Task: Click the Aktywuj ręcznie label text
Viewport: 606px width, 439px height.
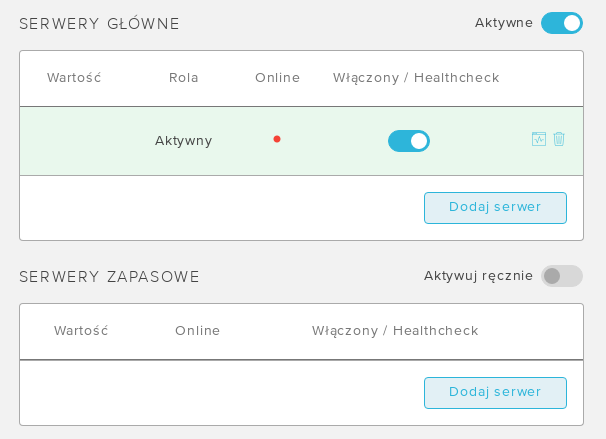Action: (478, 276)
